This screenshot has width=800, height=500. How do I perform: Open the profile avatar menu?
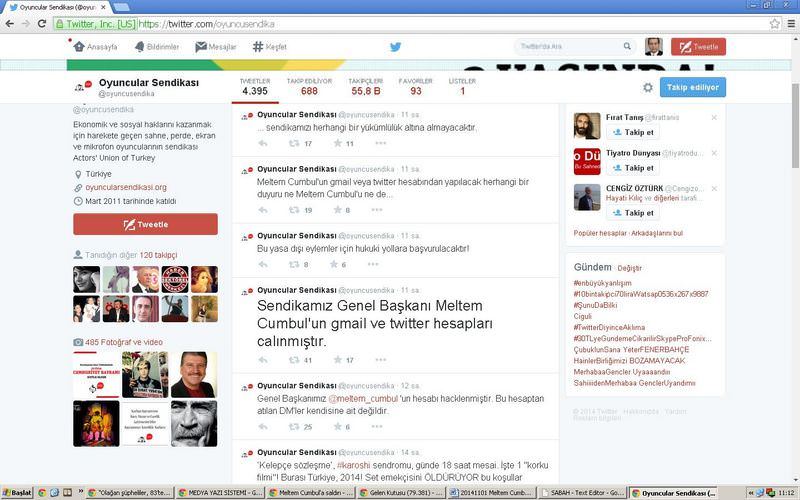tap(654, 46)
